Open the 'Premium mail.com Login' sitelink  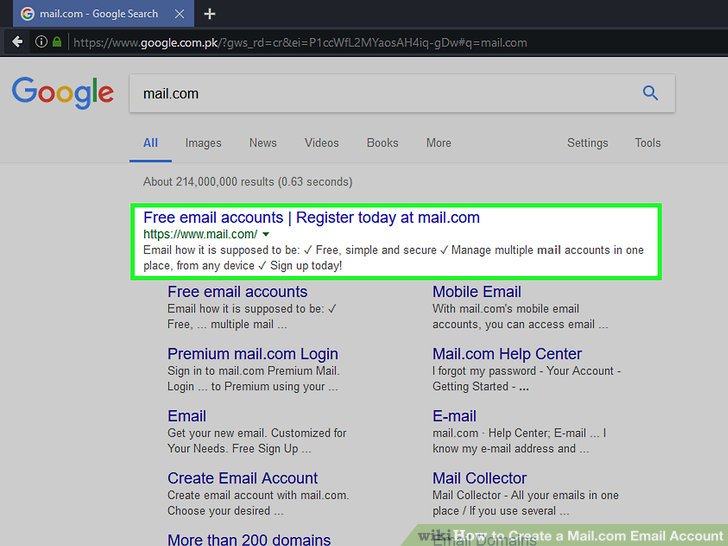coord(253,354)
